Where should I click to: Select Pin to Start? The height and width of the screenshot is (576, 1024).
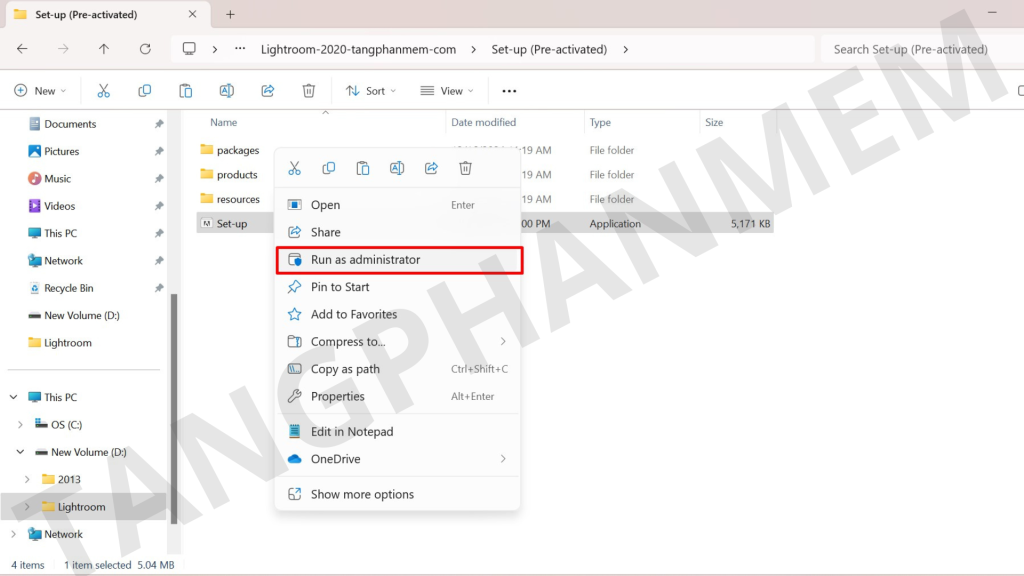click(x=397, y=287)
